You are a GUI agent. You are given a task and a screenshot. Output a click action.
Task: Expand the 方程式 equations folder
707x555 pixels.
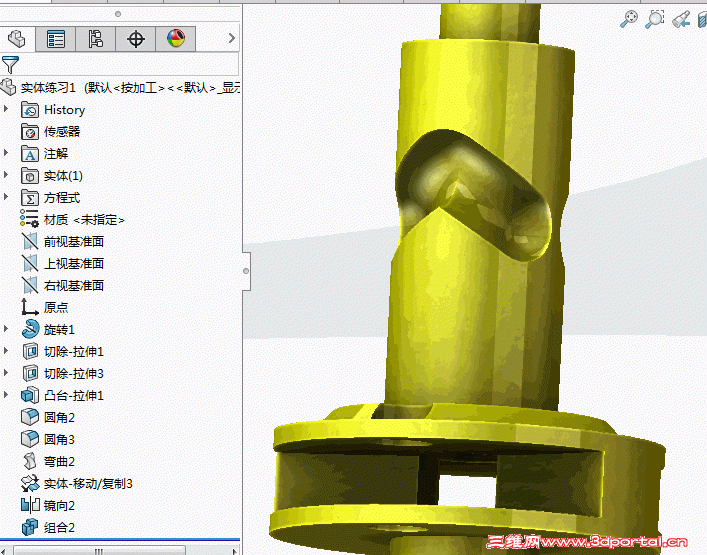click(6, 197)
